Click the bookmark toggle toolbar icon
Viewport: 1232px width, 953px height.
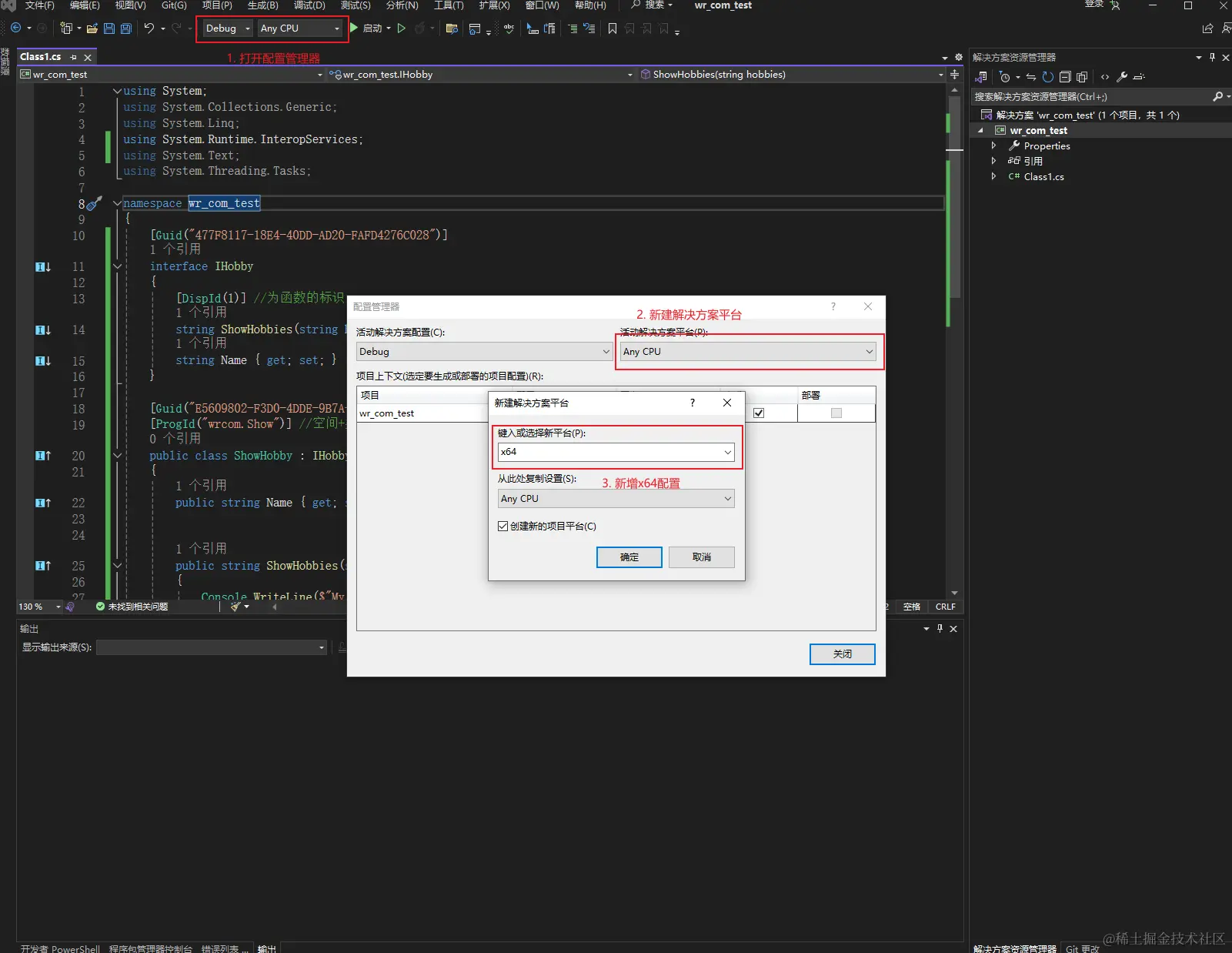click(613, 28)
